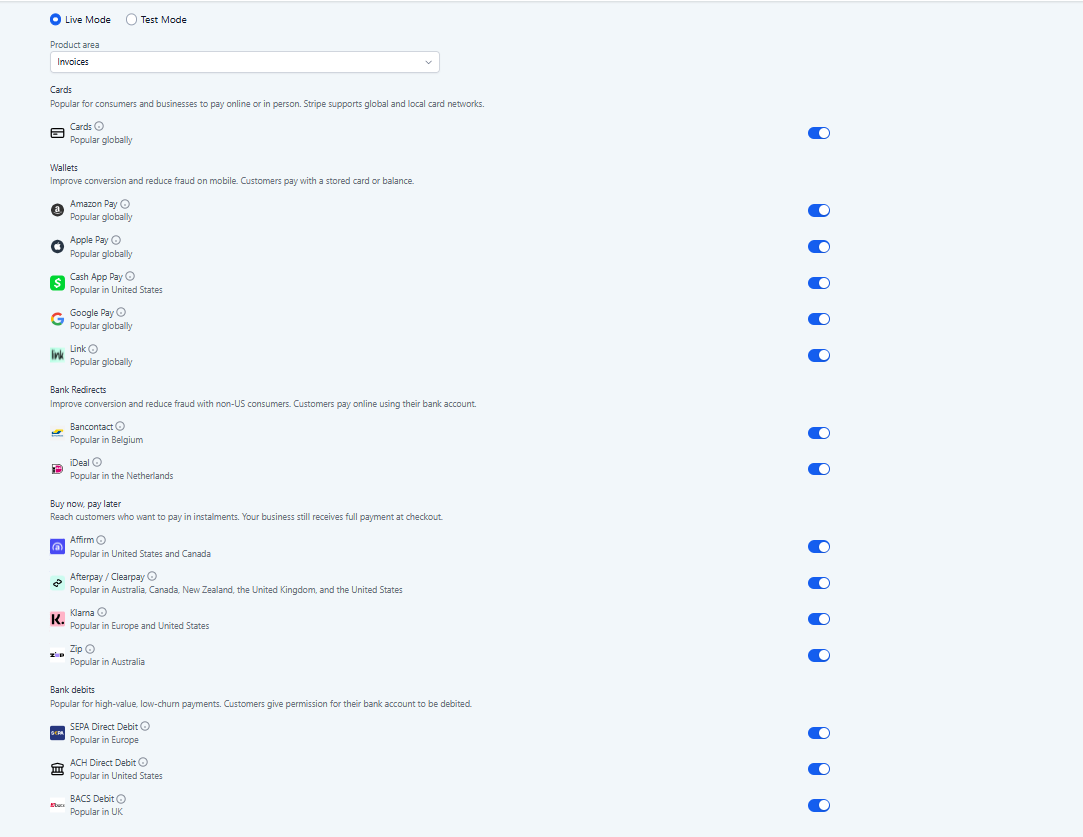
Task: Disable the BACS Debit switch
Action: (x=818, y=805)
